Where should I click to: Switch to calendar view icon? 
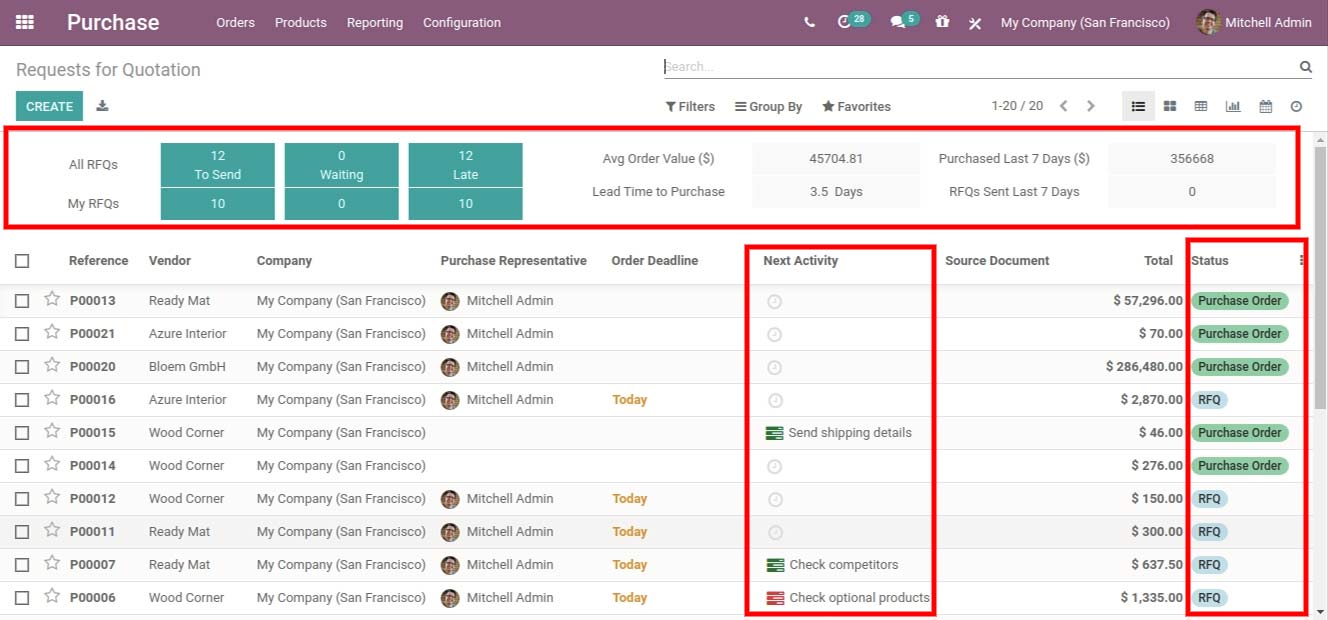[1265, 106]
